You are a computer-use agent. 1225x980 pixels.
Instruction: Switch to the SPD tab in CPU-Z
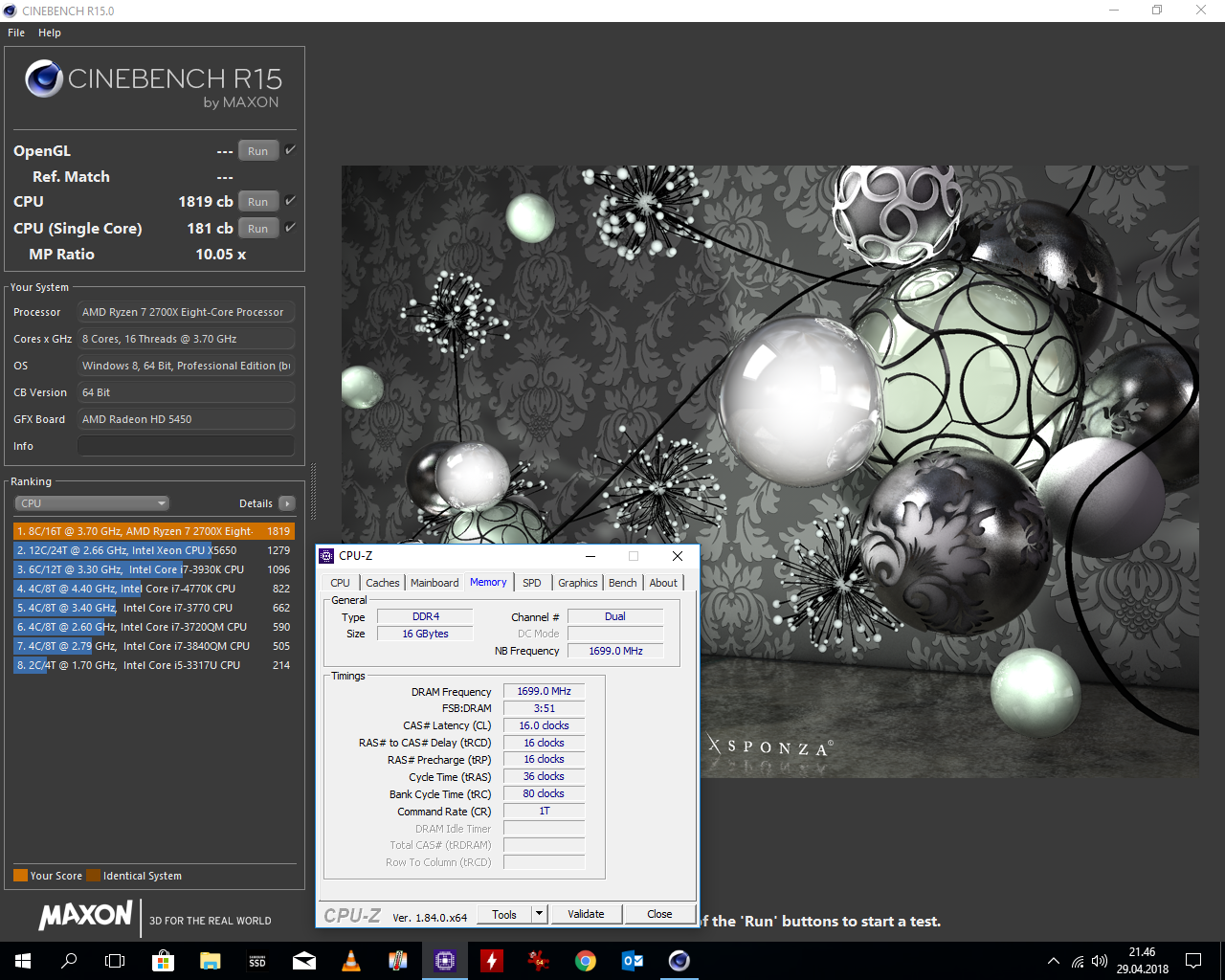532,583
